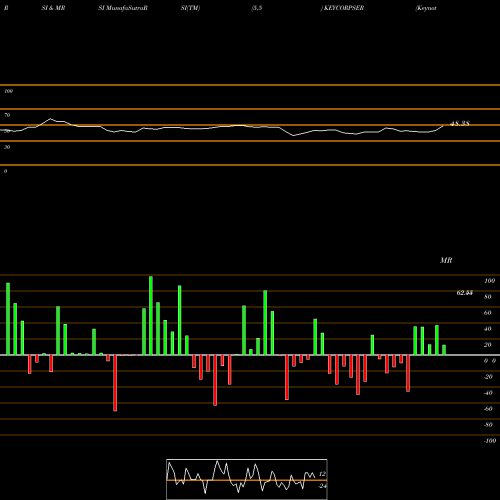Click the '40' label on MR axis
Screen dimensions: 500x500
click(488, 329)
